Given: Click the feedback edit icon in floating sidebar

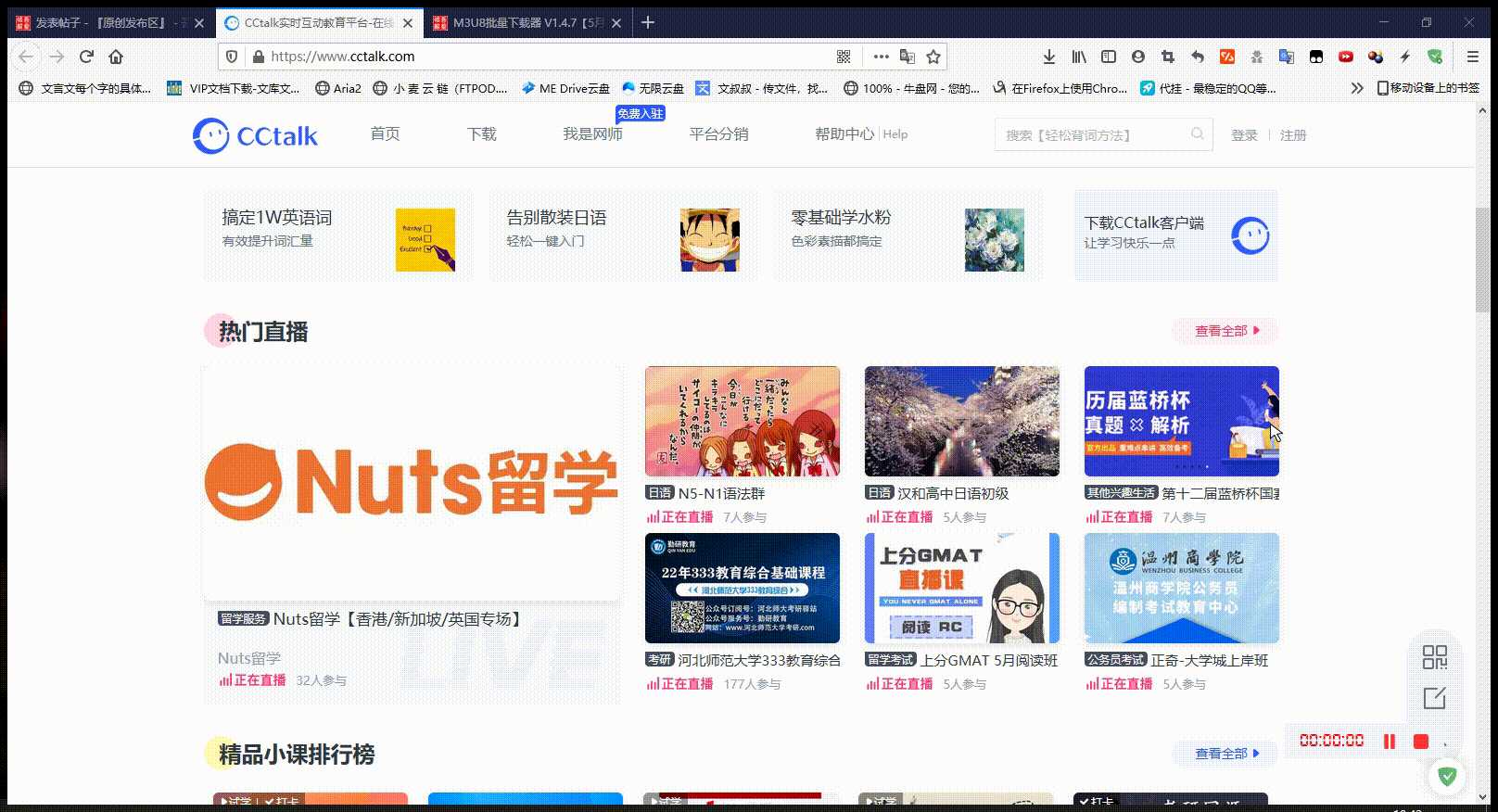Looking at the screenshot, I should click(x=1434, y=698).
